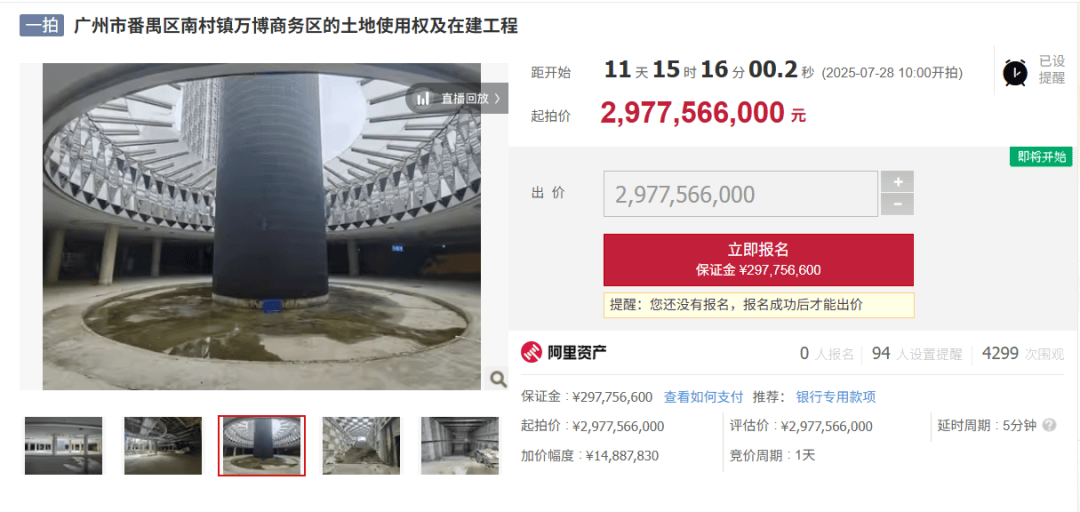
Task: Click into the 出价 bid amount field
Action: coord(740,194)
